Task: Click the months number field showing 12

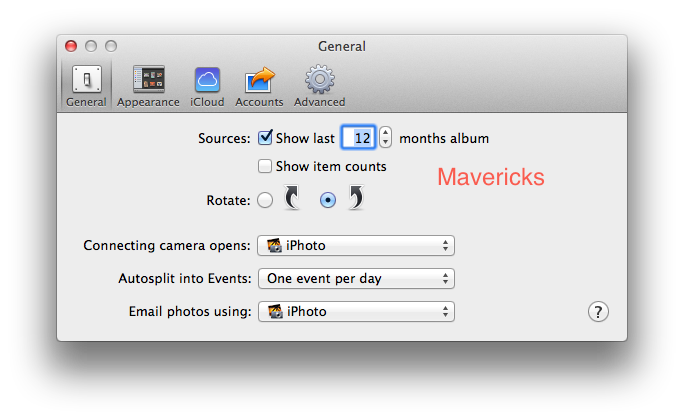Action: click(x=358, y=138)
